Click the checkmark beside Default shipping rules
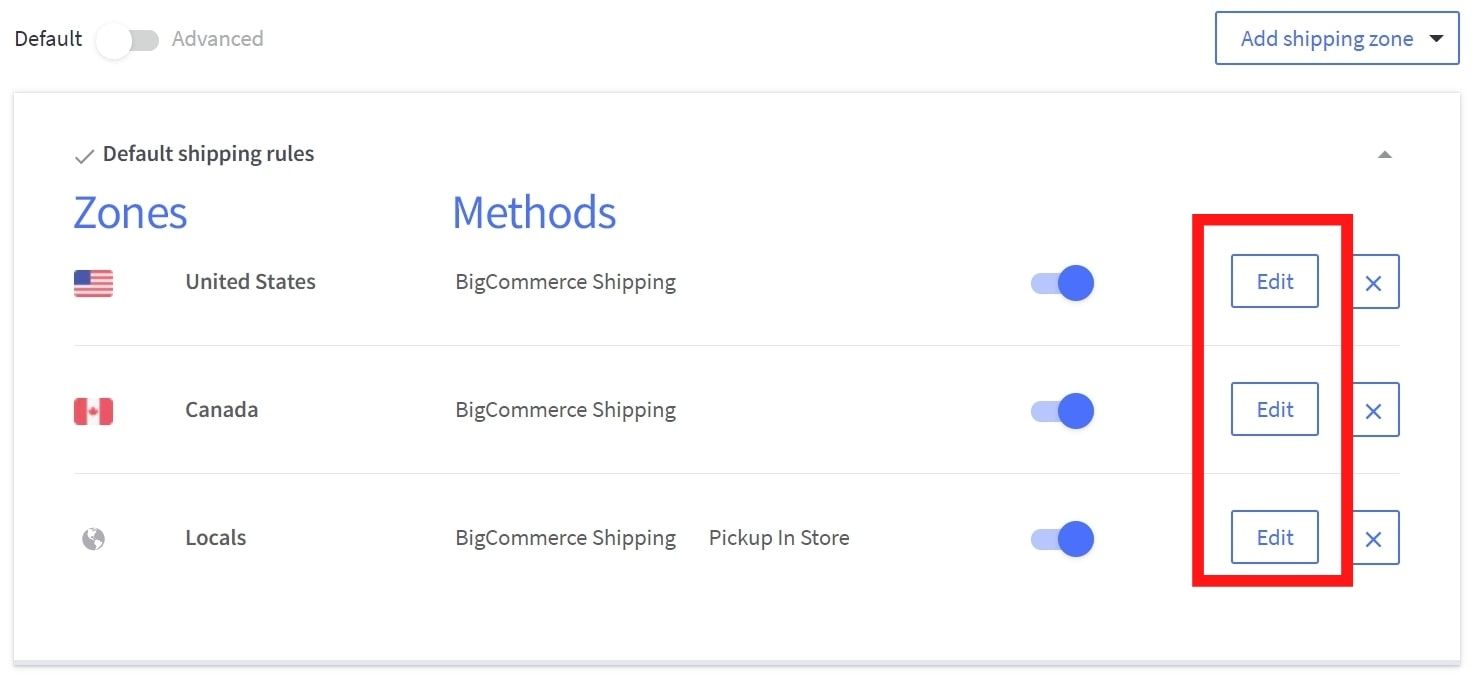This screenshot has width=1473, height=678. 84,156
